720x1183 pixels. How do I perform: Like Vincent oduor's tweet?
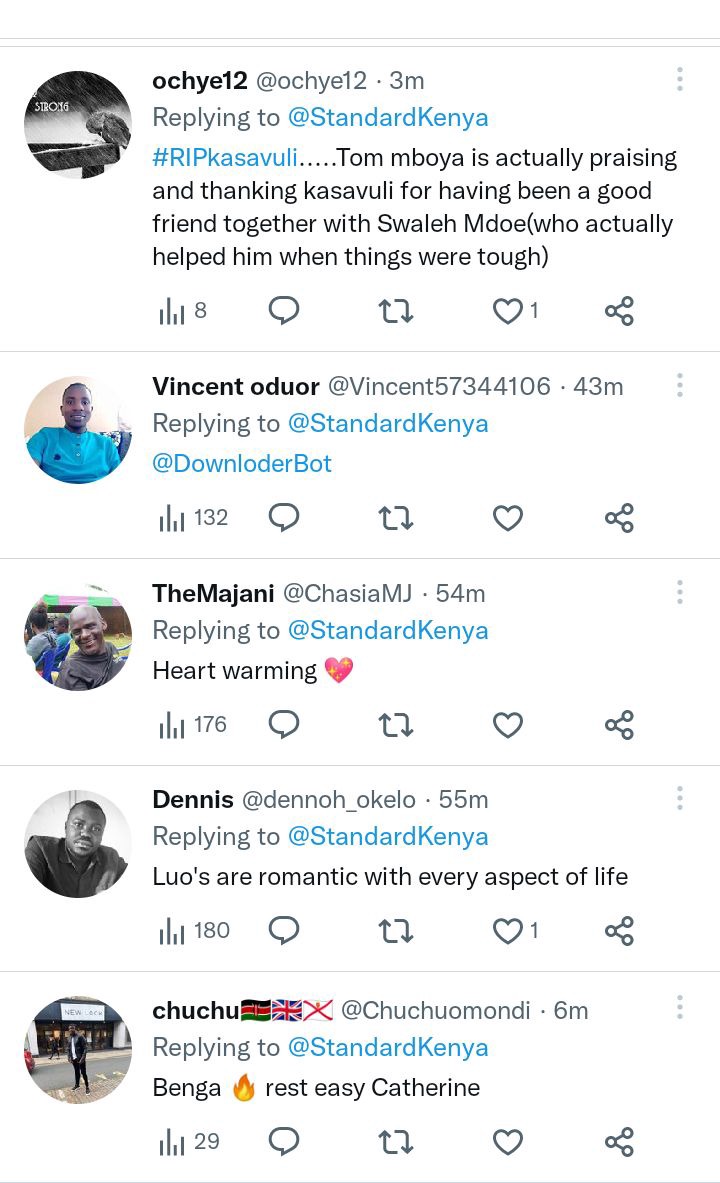pyautogui.click(x=508, y=518)
